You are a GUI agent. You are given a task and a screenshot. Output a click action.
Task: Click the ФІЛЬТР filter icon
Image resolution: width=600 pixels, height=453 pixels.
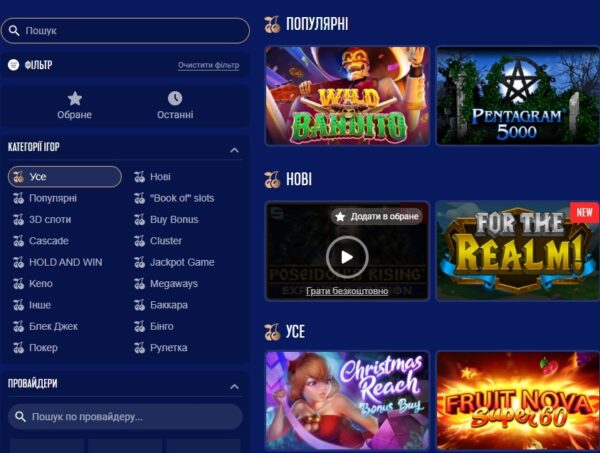point(13,65)
